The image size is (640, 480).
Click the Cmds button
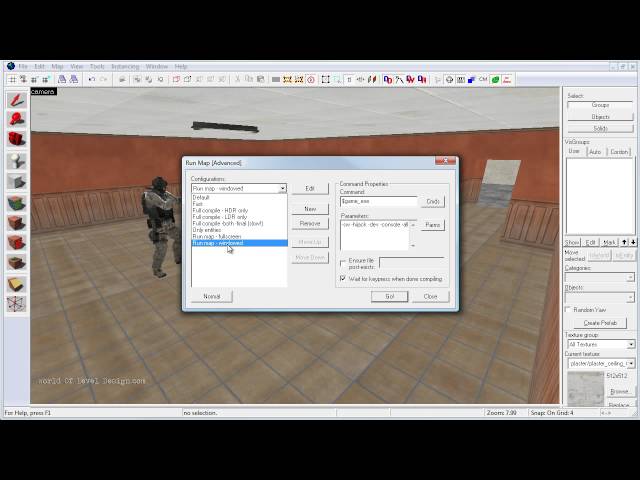point(433,202)
